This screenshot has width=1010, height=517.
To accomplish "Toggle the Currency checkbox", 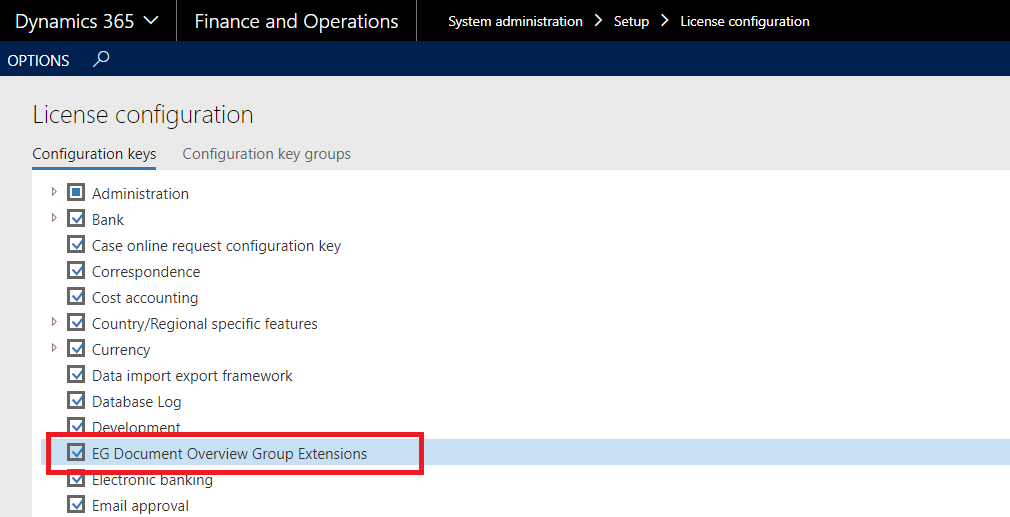I will (x=76, y=348).
